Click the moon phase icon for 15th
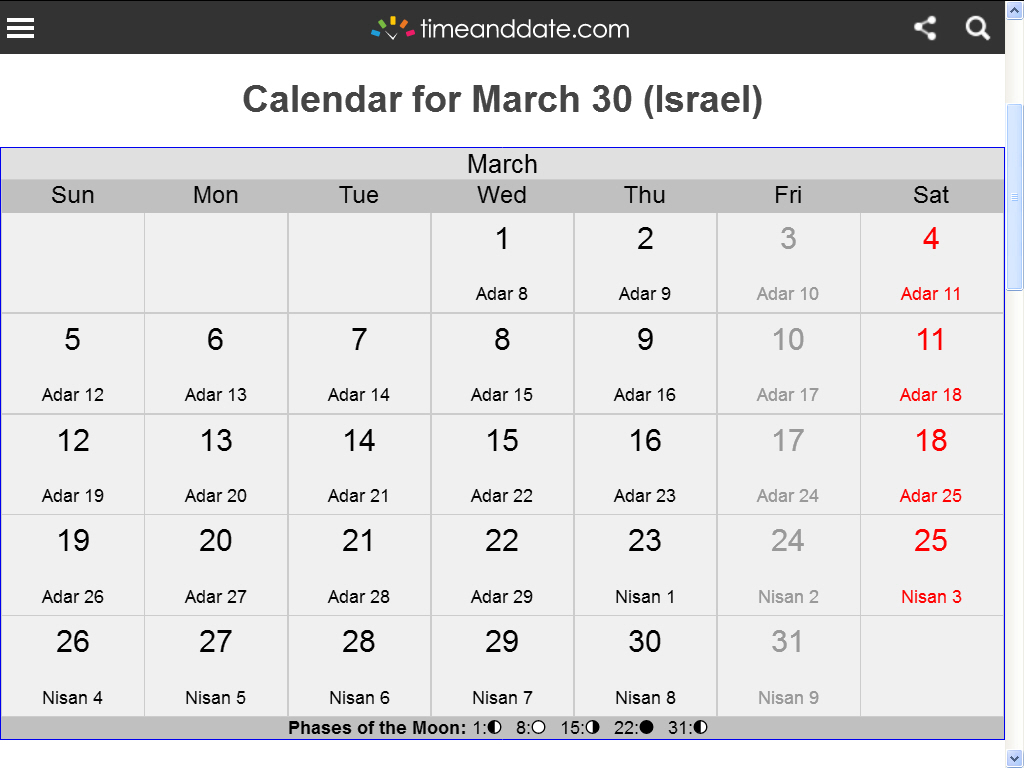 coord(592,727)
